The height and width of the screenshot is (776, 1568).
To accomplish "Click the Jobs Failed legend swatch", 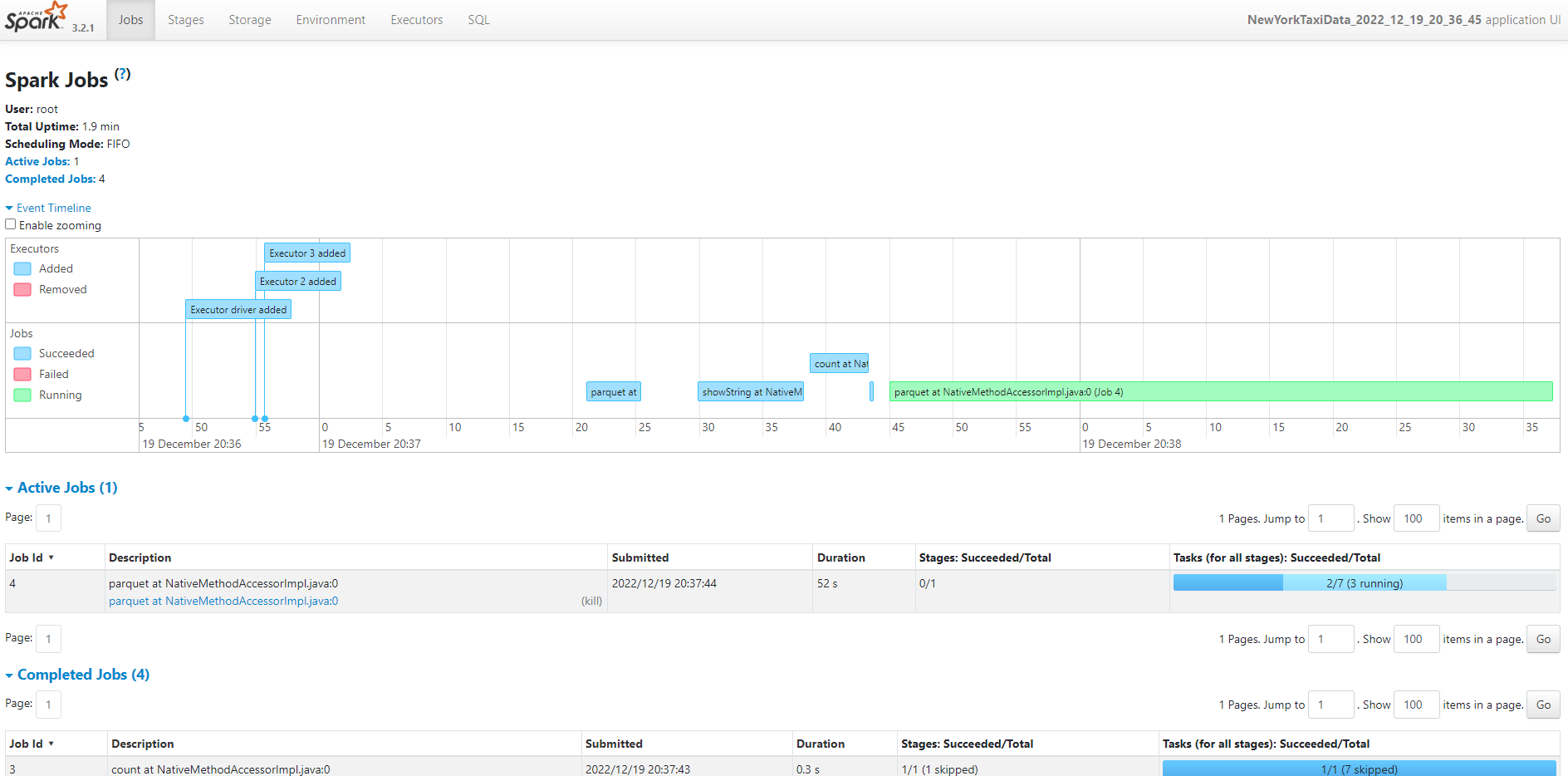I will pyautogui.click(x=22, y=374).
